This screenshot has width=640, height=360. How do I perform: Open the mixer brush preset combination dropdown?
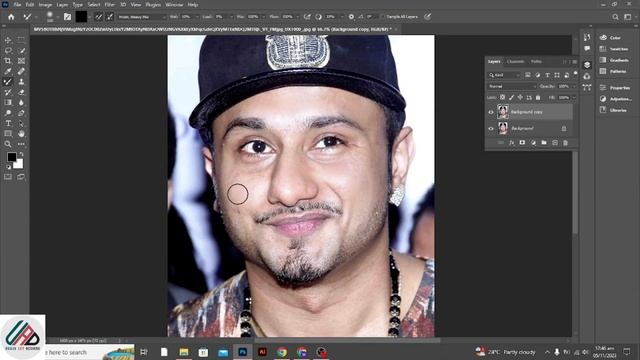[x=142, y=17]
